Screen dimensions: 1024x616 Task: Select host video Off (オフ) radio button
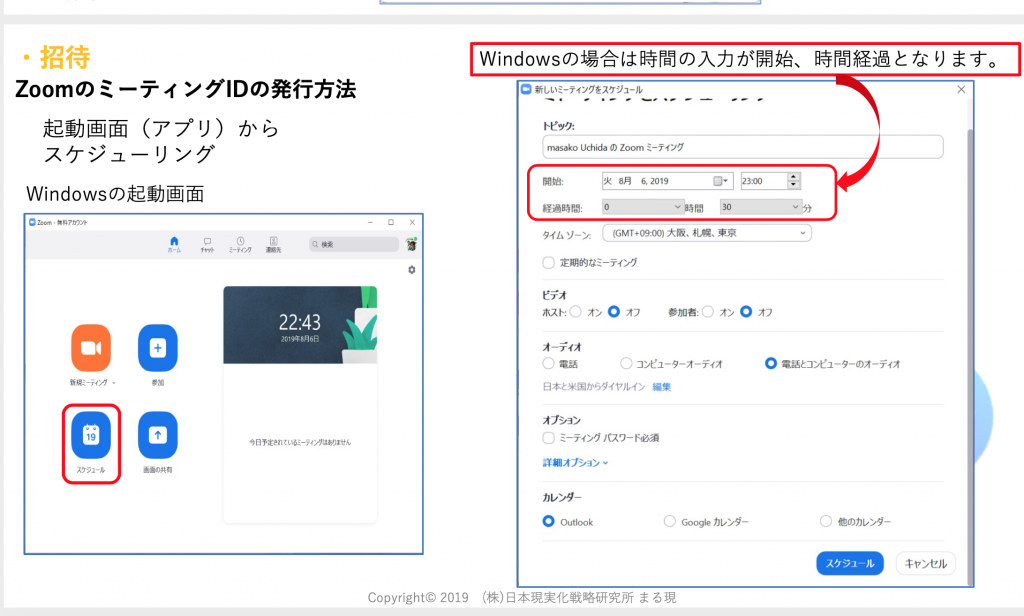click(614, 312)
